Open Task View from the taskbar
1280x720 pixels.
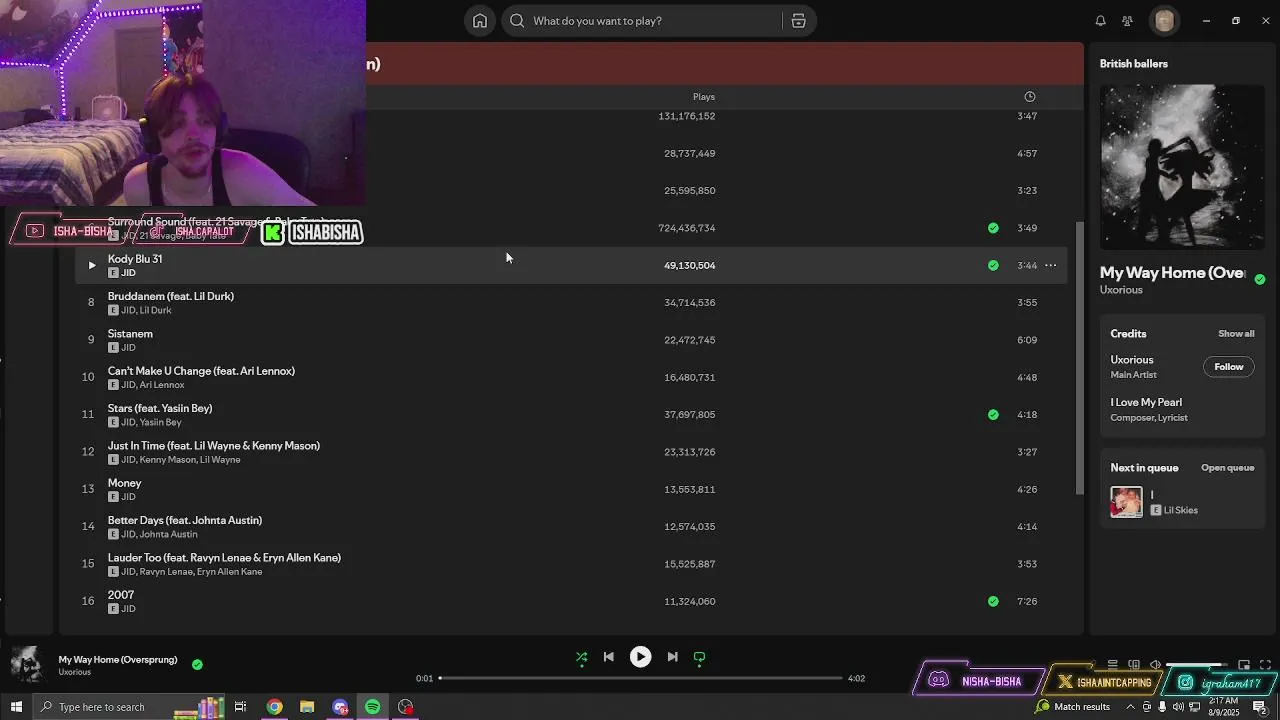240,707
